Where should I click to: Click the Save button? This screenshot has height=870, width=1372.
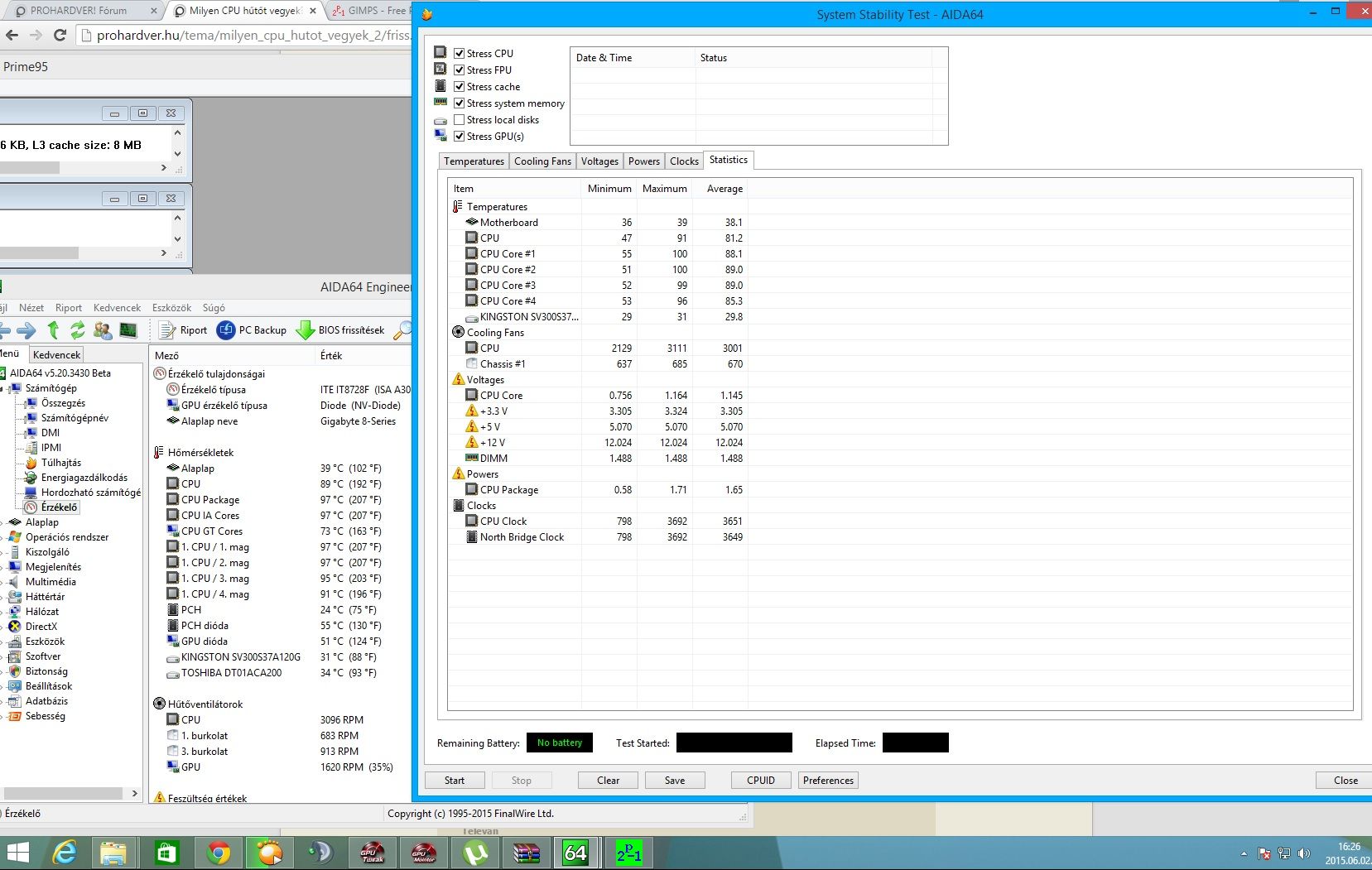coord(675,780)
